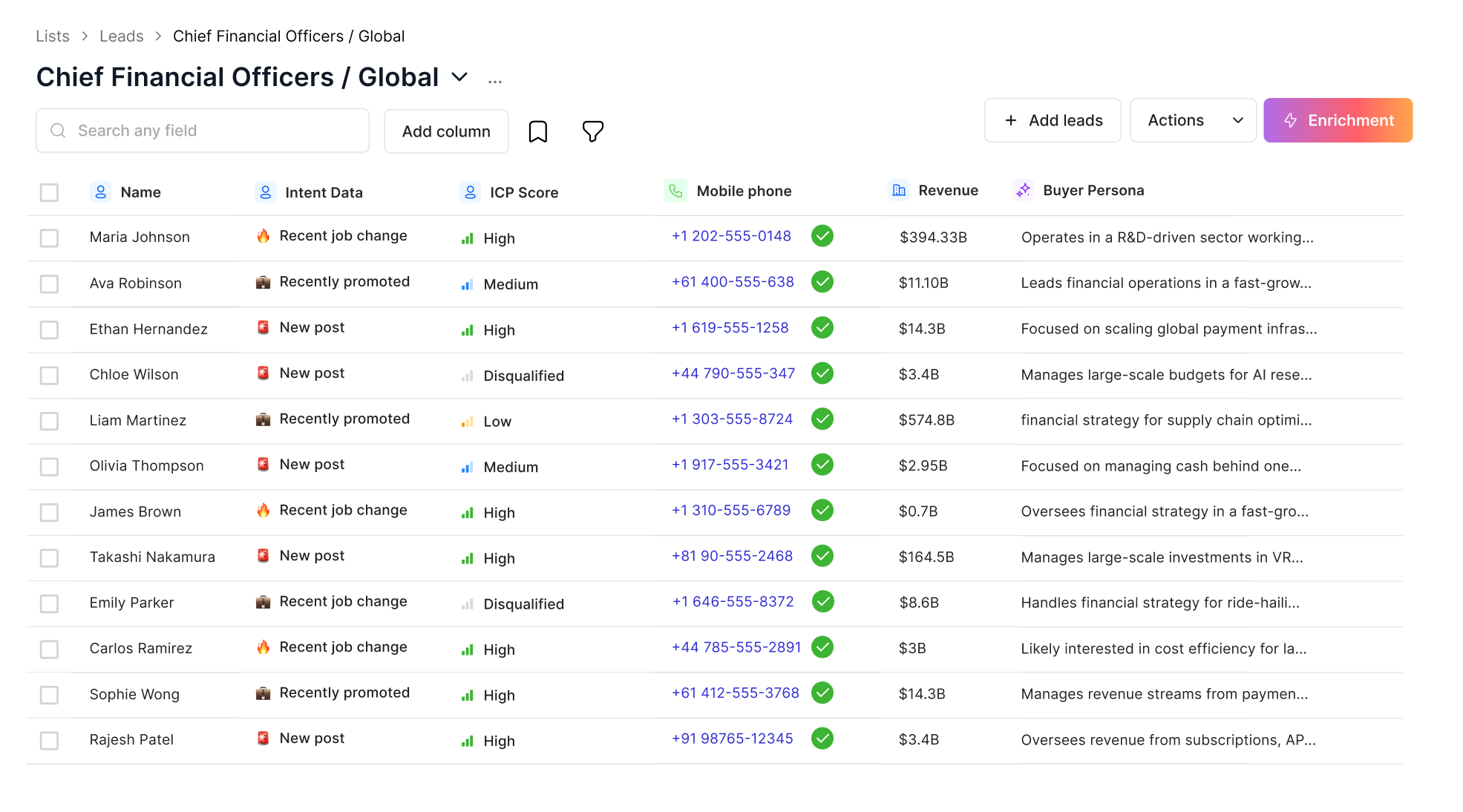Select the Ava Robinson row checkbox
Screen dimensions: 1463x812
pos(49,284)
